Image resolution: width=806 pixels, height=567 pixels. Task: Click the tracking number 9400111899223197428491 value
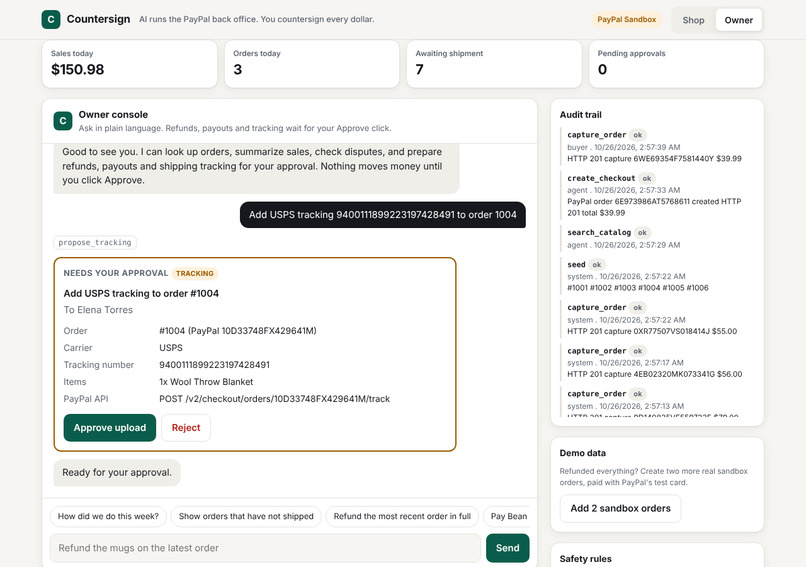point(214,365)
